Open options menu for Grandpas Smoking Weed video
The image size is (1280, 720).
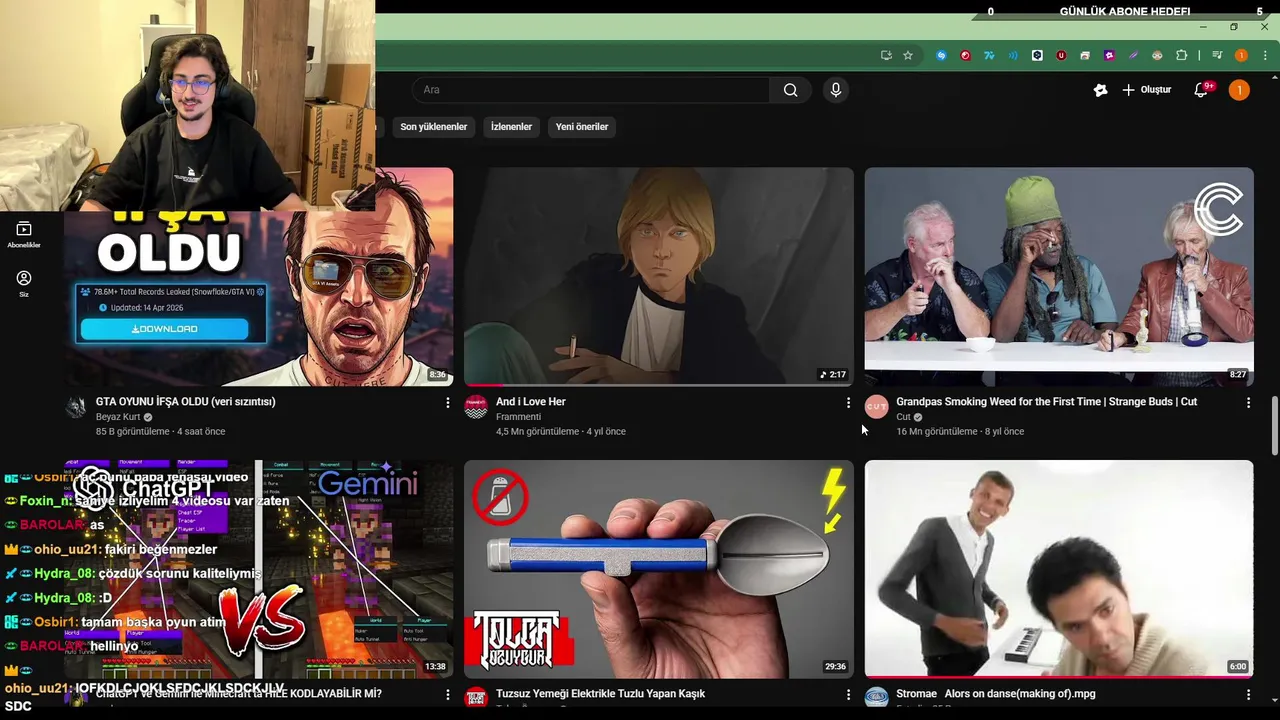point(1248,402)
